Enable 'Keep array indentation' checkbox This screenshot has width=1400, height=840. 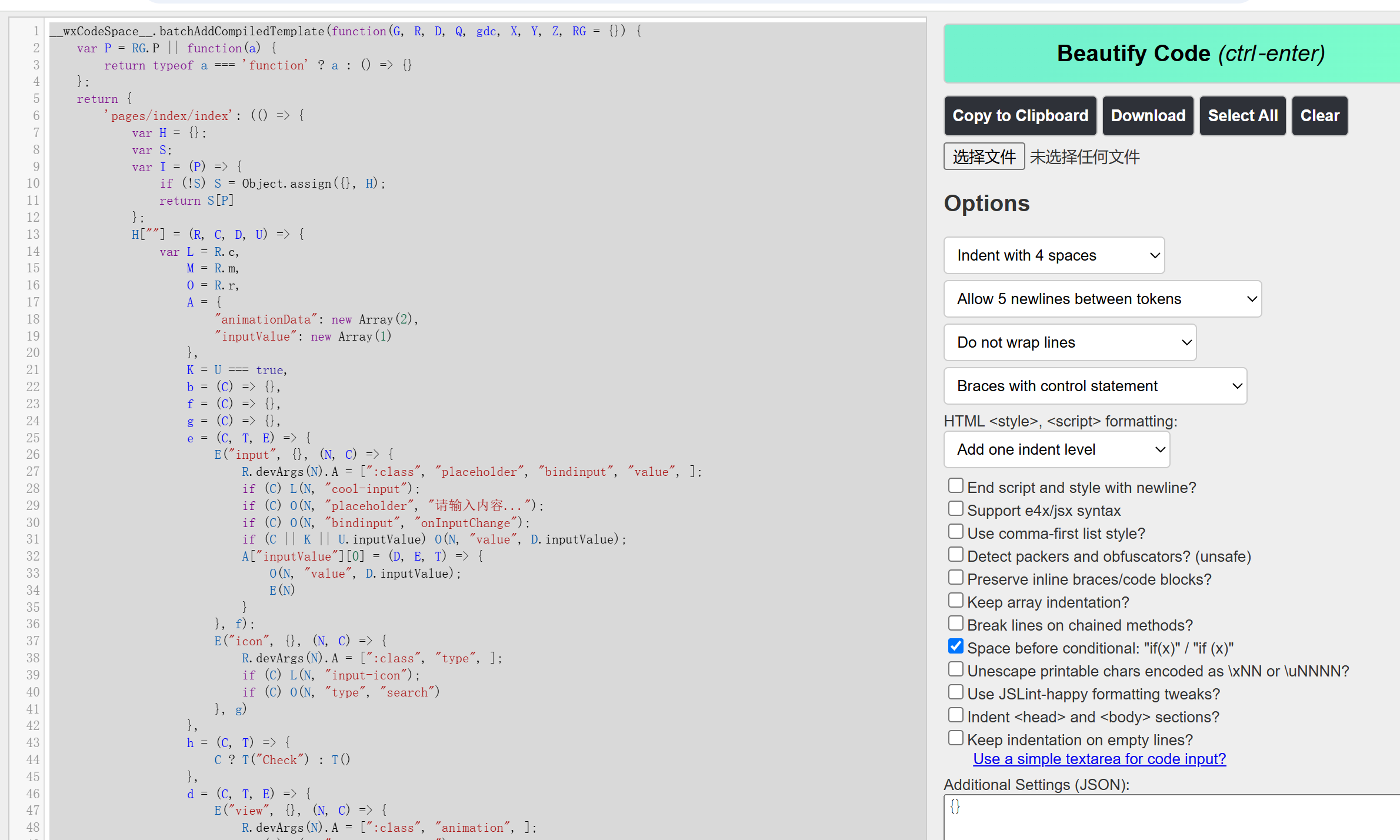click(x=956, y=601)
